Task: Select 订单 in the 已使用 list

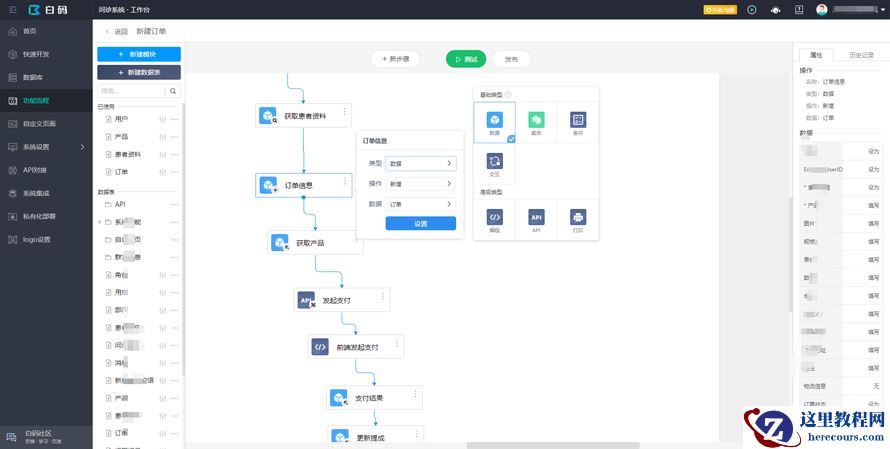Action: (121, 172)
